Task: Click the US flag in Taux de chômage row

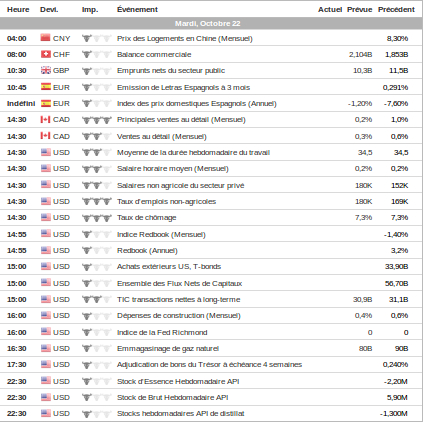Action: [46, 217]
